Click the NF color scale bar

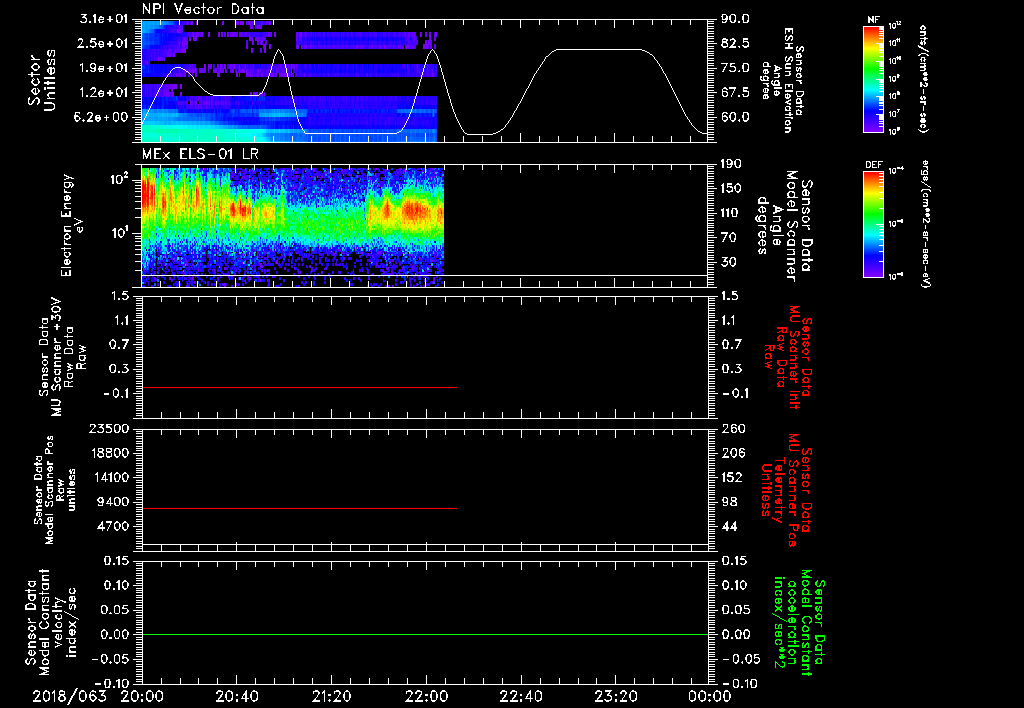[873, 79]
